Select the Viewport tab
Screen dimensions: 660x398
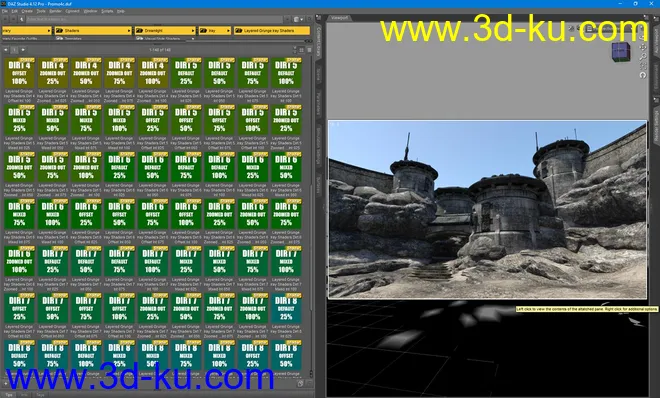pyautogui.click(x=339, y=18)
